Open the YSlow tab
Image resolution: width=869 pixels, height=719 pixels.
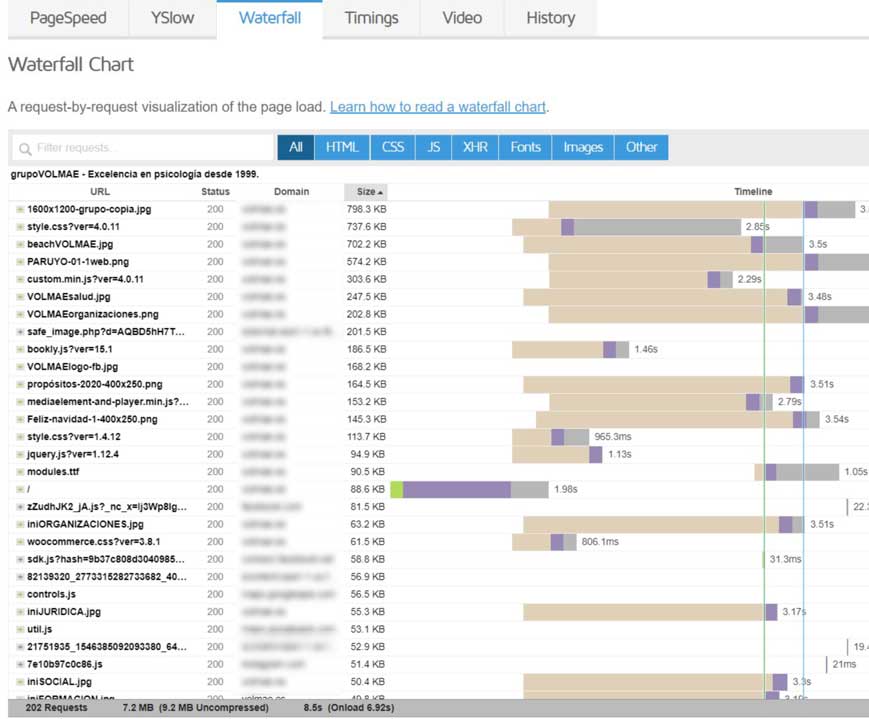tap(173, 18)
